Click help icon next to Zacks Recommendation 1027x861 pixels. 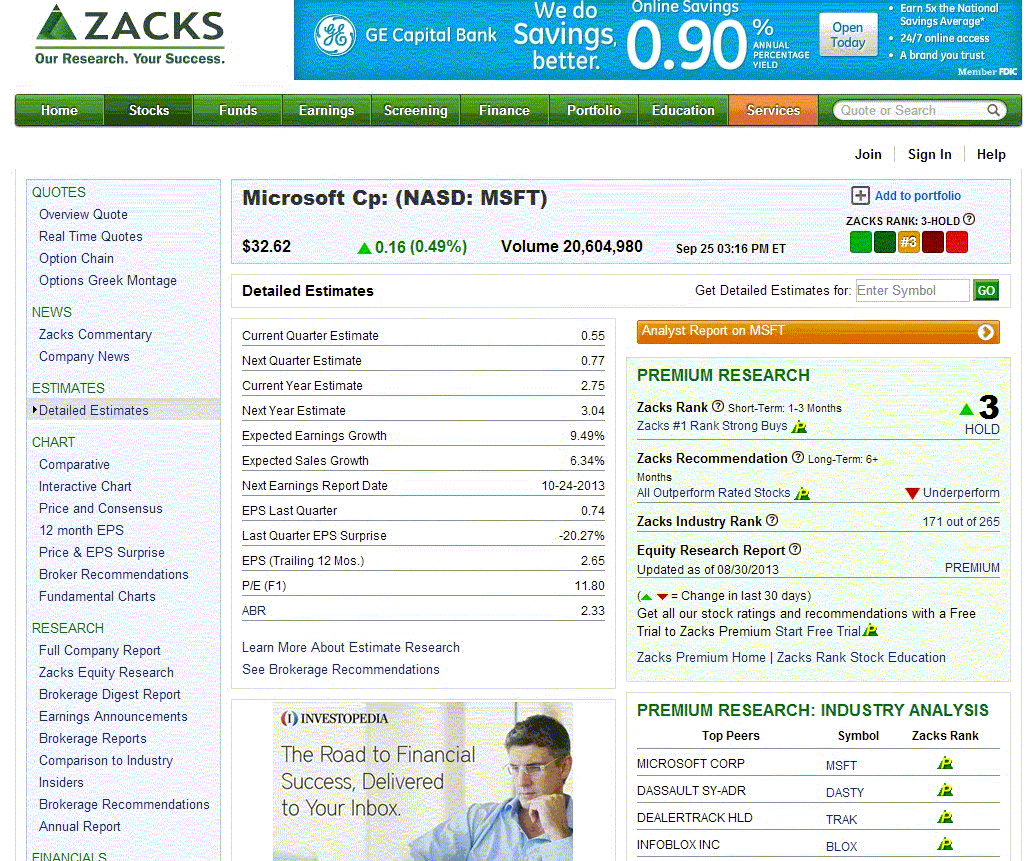797,458
